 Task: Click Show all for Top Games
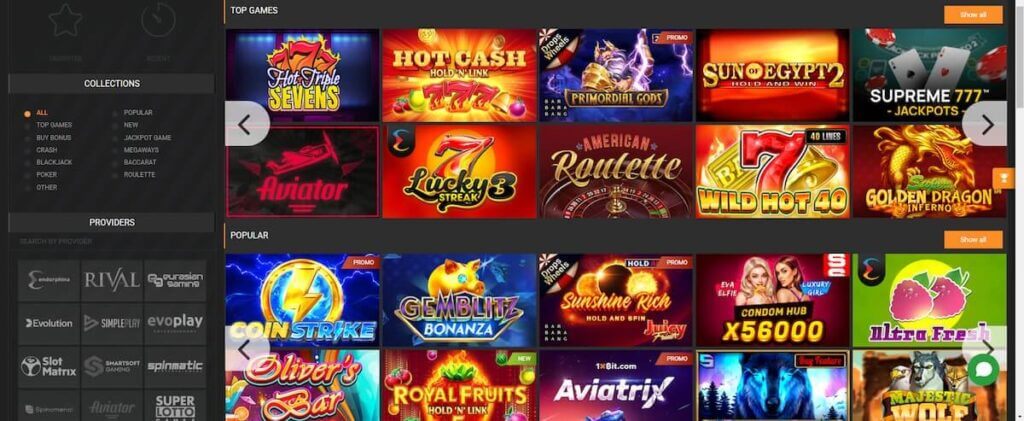(x=973, y=14)
